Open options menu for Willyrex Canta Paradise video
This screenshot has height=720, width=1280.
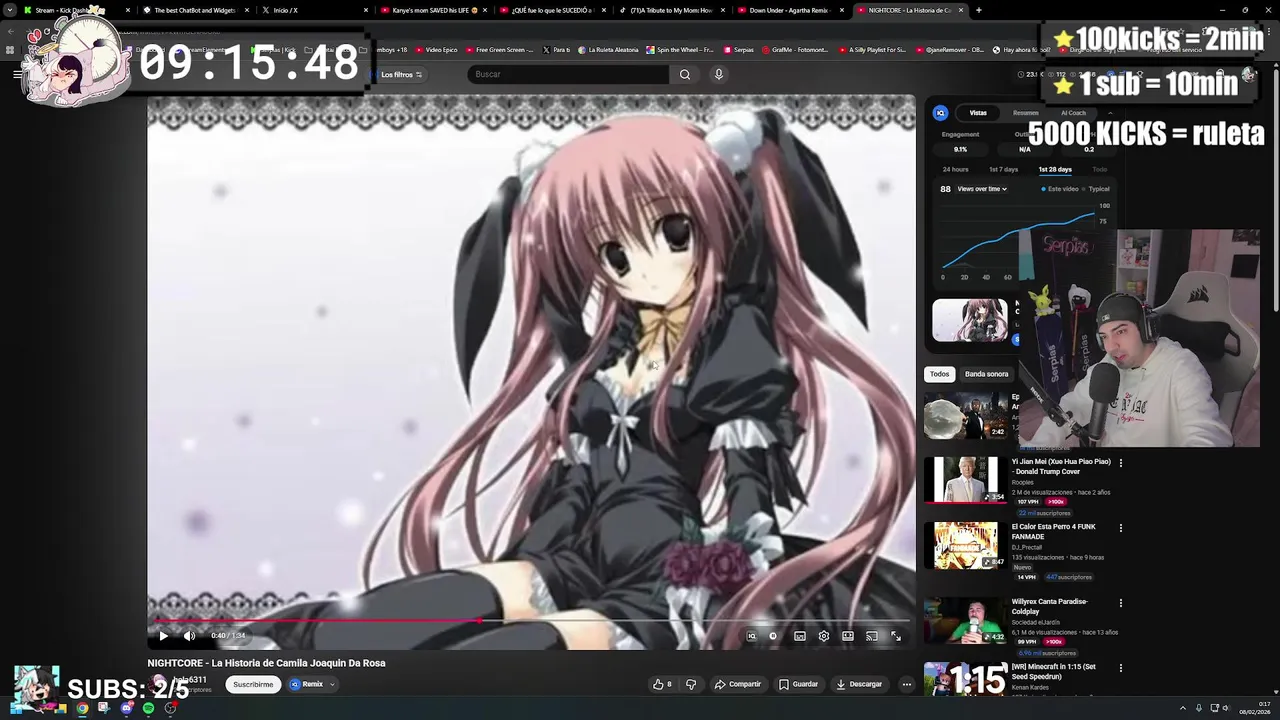pos(1120,603)
